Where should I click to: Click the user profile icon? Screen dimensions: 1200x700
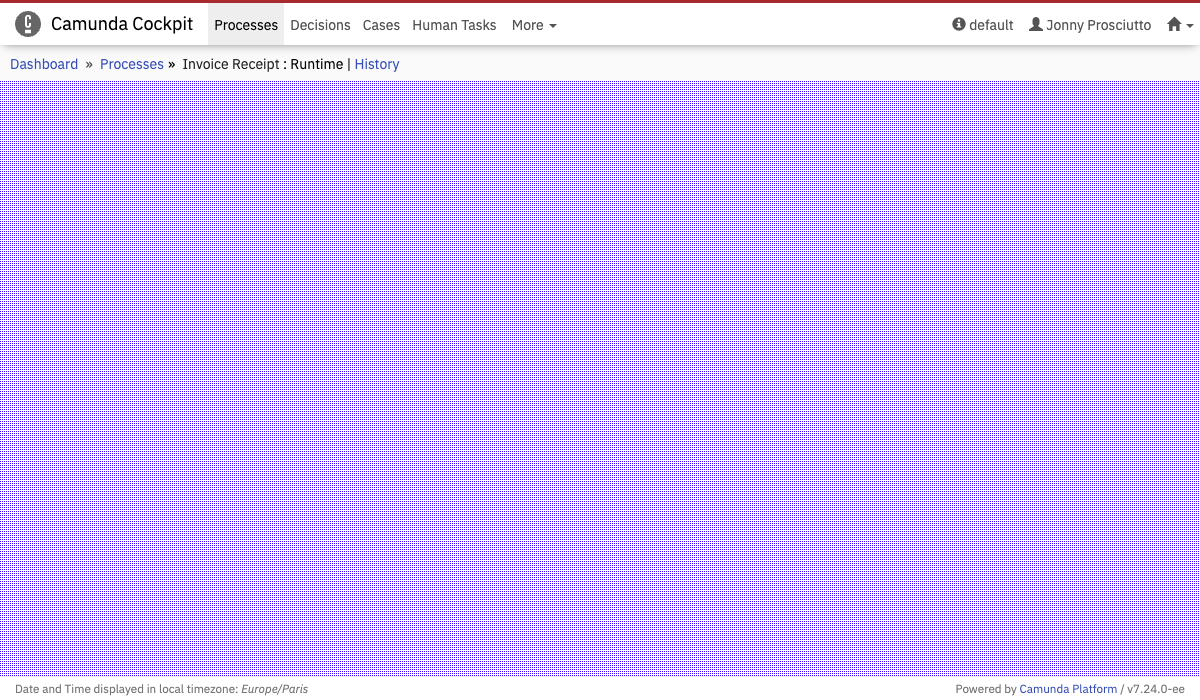(1036, 25)
